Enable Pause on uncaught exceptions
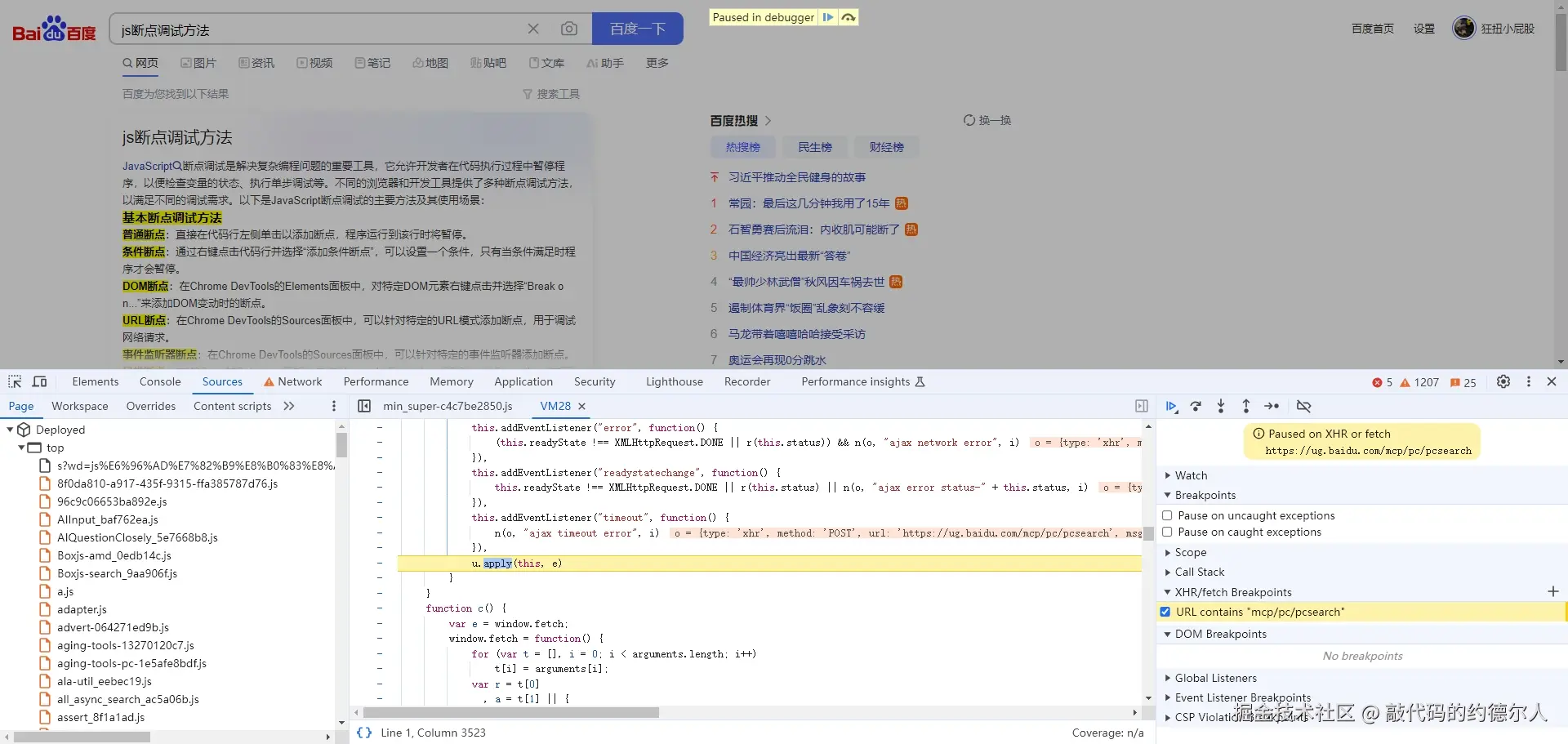 click(1167, 515)
